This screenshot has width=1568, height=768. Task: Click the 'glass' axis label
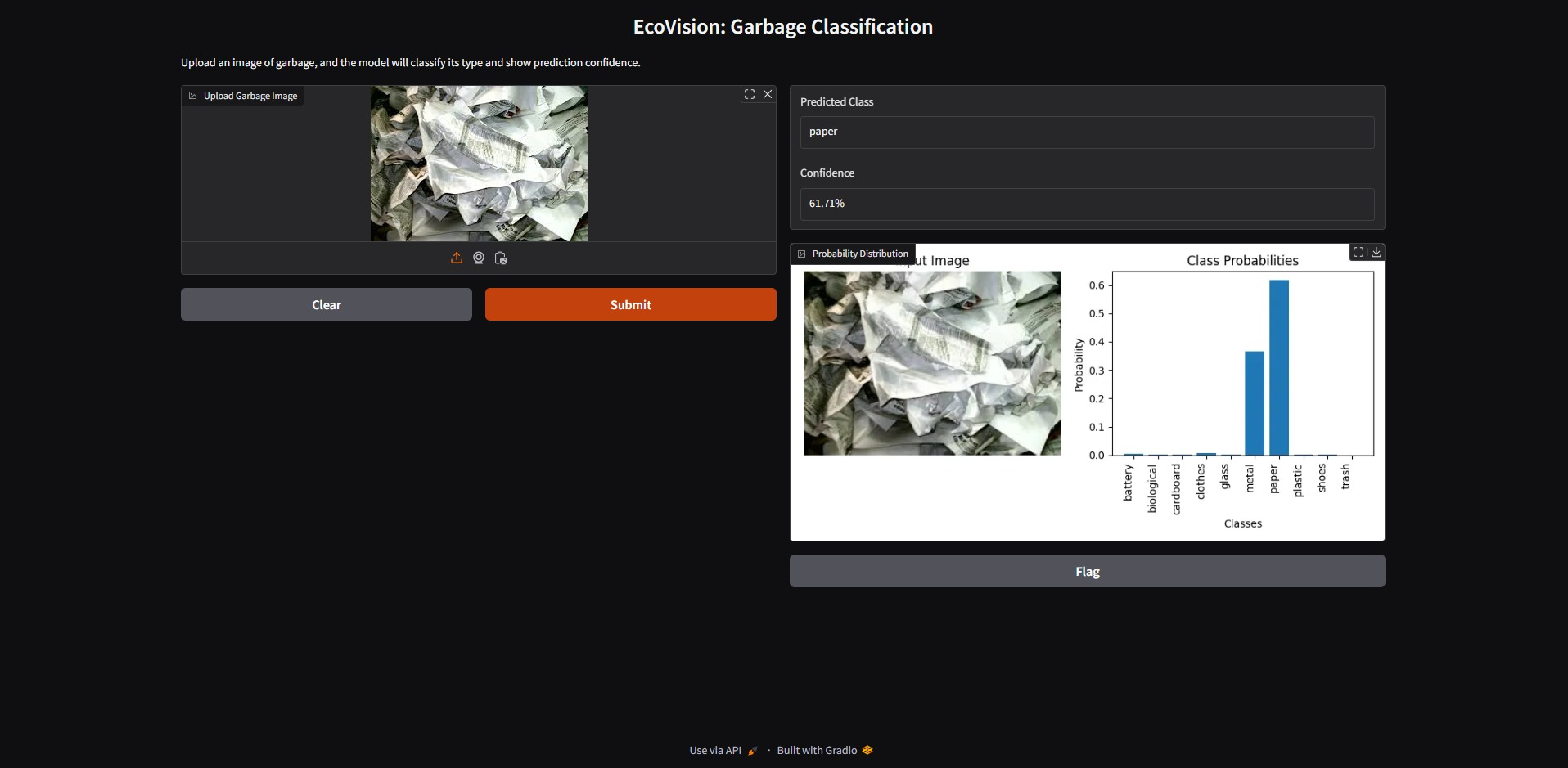(x=1224, y=477)
